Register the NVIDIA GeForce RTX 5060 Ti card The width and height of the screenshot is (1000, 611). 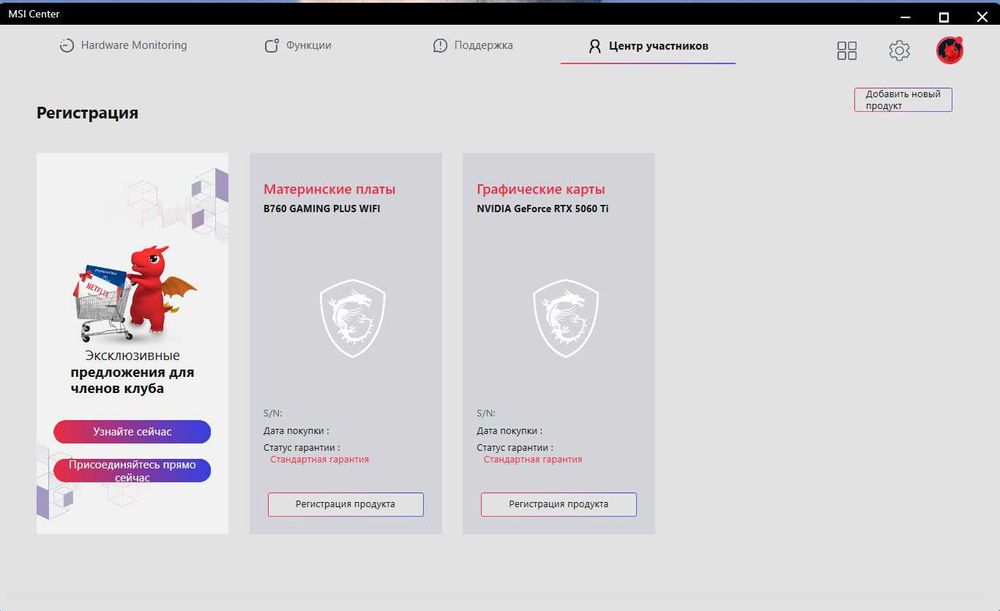[559, 504]
